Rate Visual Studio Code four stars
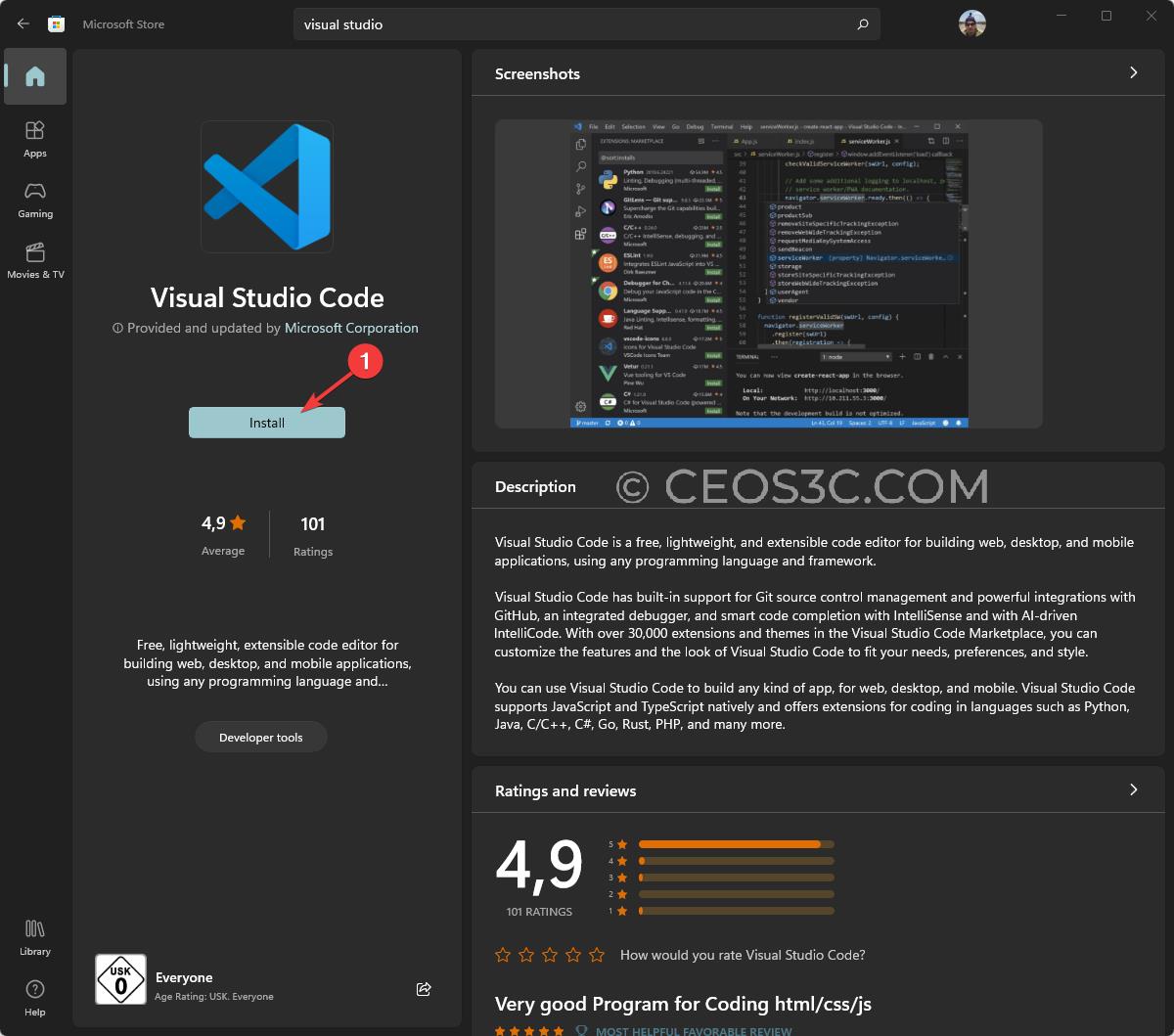Viewport: 1174px width, 1036px height. [x=573, y=955]
